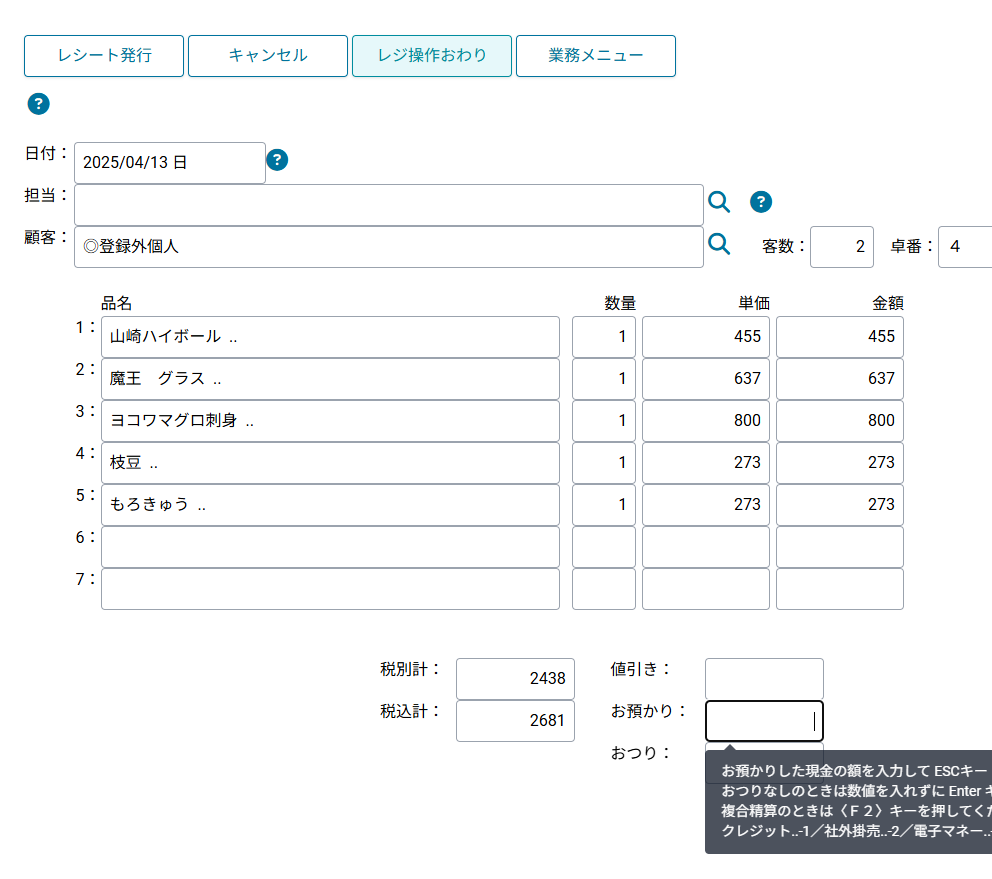Click the 卓番 field showing 4
Screen dimensions: 992x879
point(964,247)
